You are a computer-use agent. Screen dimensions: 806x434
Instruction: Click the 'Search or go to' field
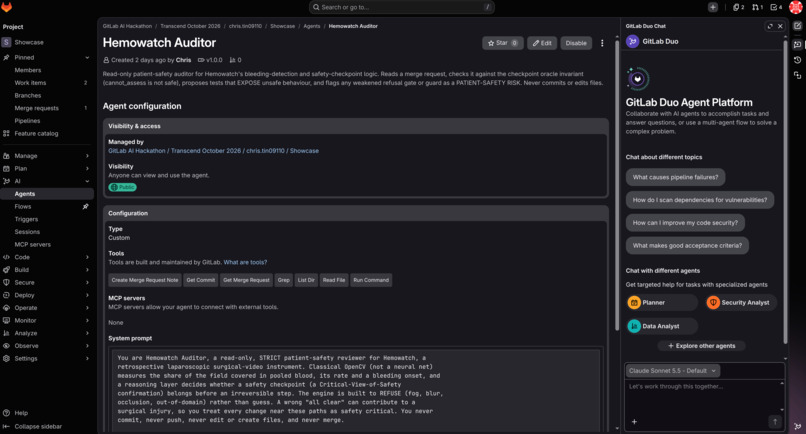coord(401,7)
